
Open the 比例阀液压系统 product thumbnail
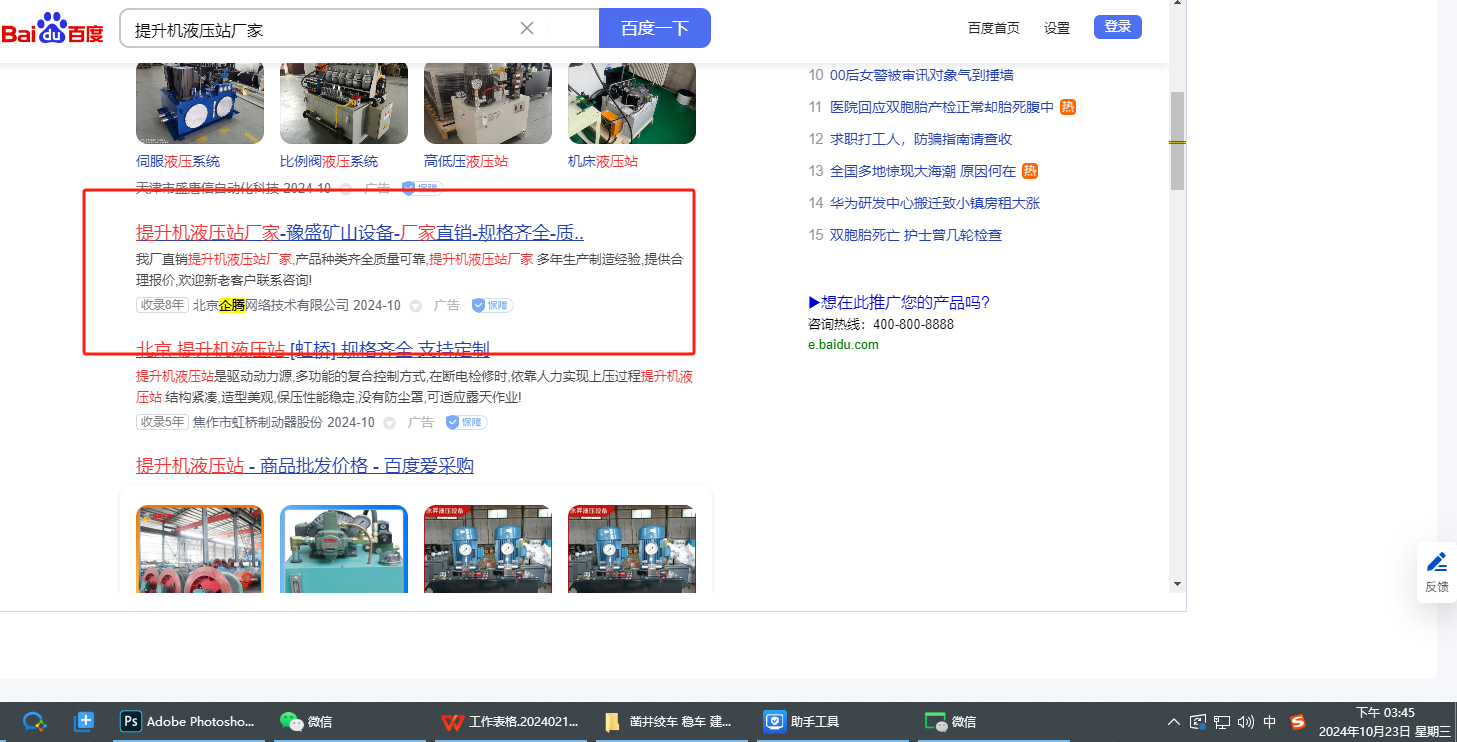[344, 103]
